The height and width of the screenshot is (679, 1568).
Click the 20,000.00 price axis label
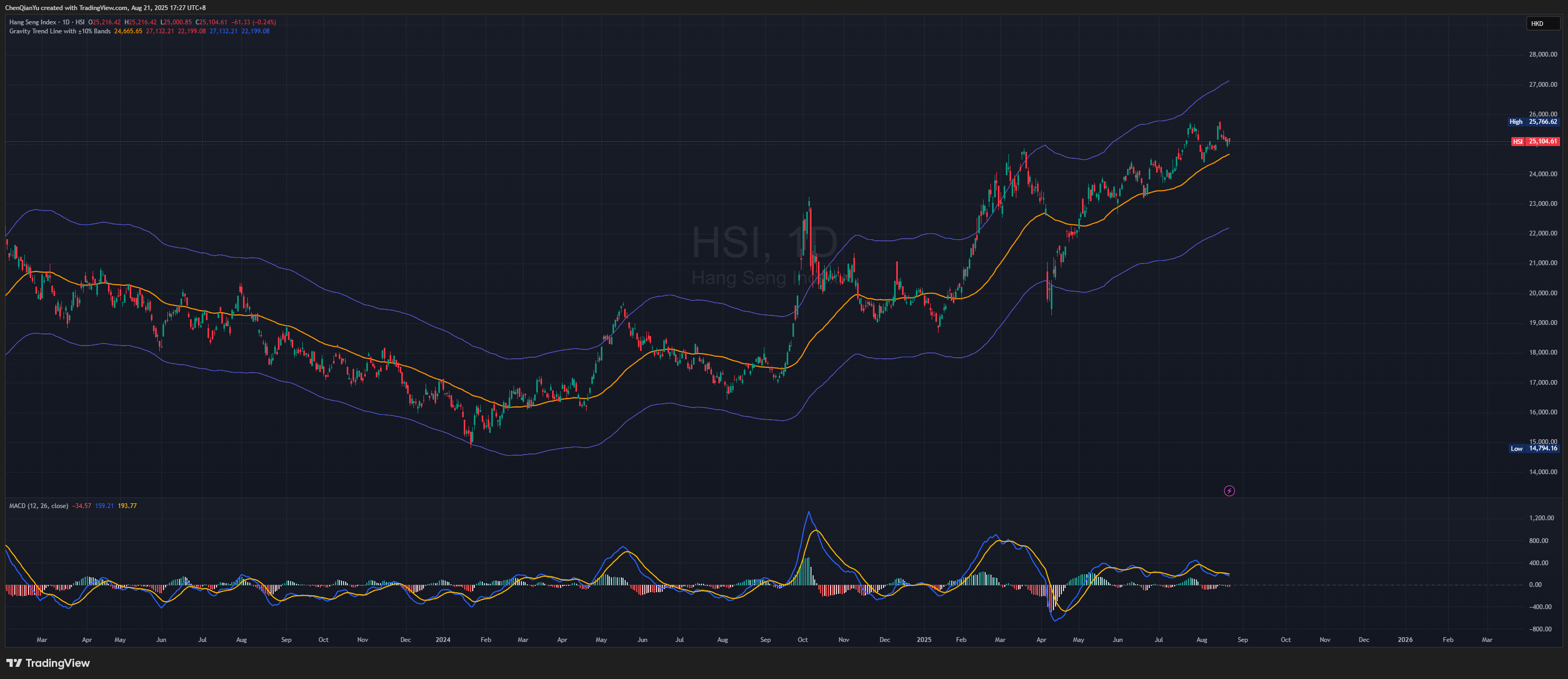1543,293
